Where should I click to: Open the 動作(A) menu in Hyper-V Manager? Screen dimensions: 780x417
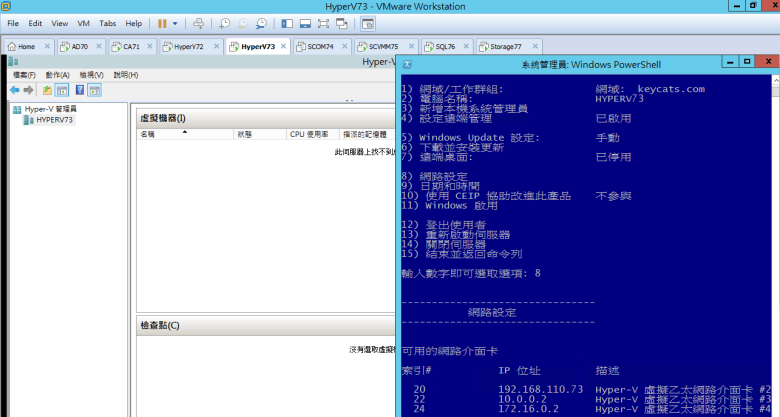click(56, 75)
